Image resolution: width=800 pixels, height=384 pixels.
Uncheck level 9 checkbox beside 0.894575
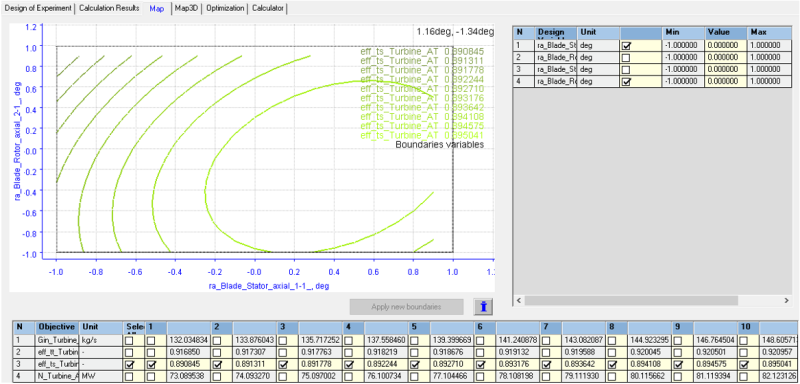(x=678, y=365)
